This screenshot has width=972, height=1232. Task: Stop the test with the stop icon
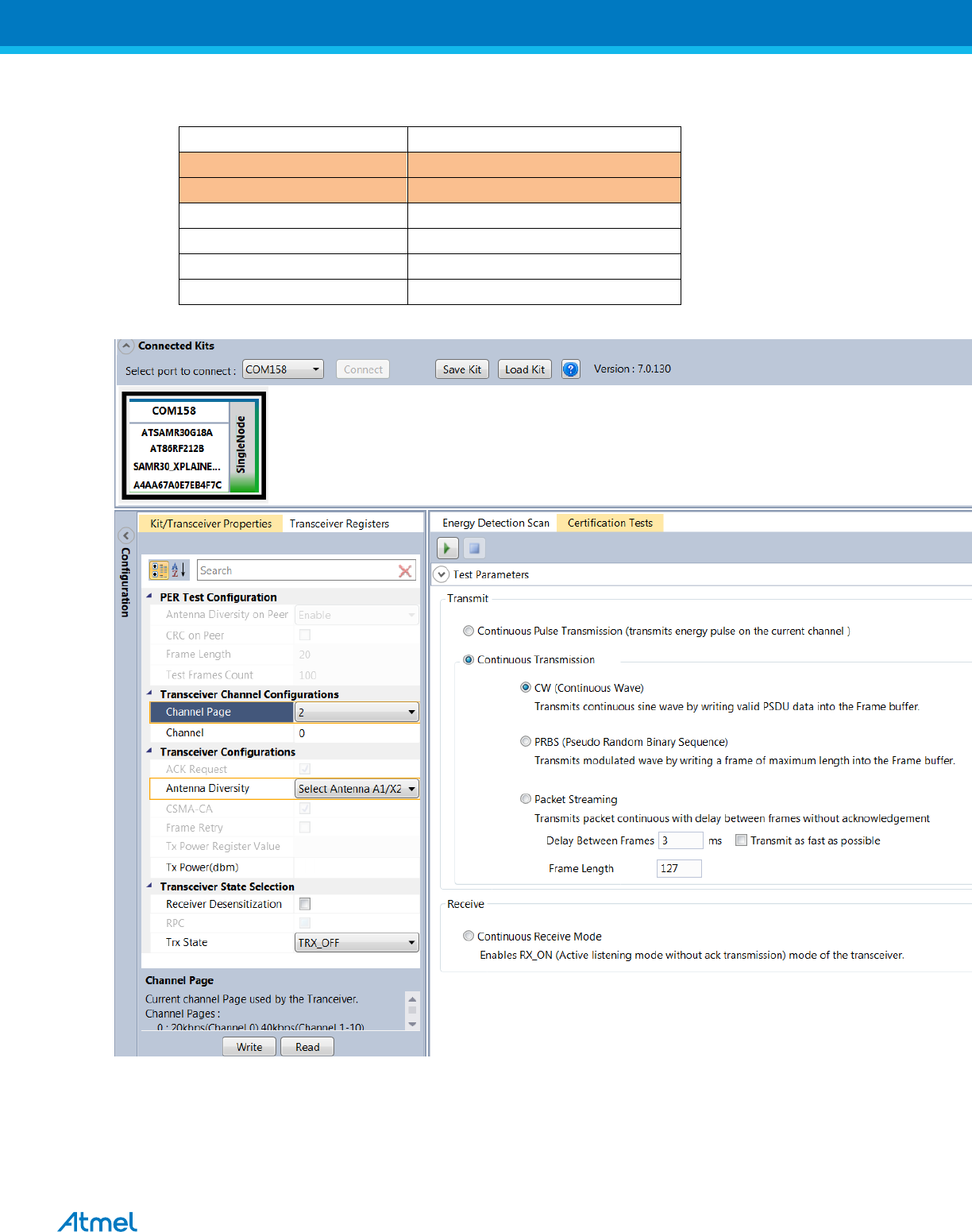pos(474,547)
